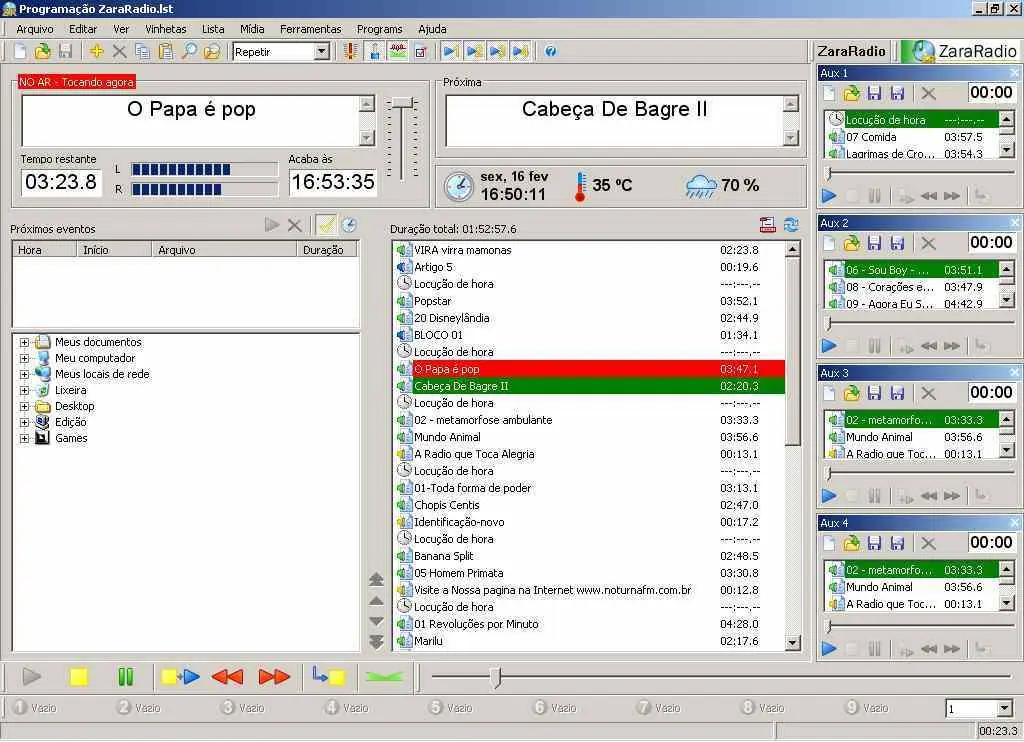Click the hour announcement thermometer icon in toolbar

[x=350, y=51]
